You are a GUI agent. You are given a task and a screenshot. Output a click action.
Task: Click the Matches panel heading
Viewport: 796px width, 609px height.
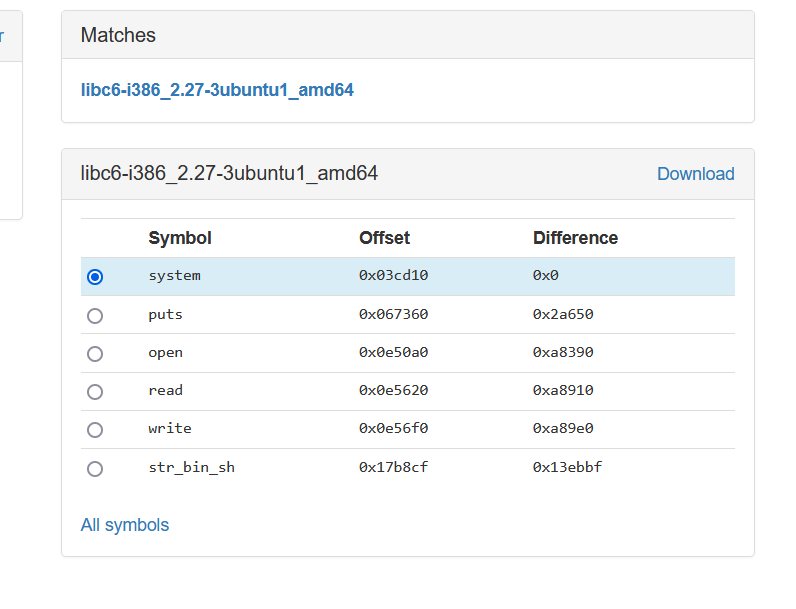pos(118,35)
